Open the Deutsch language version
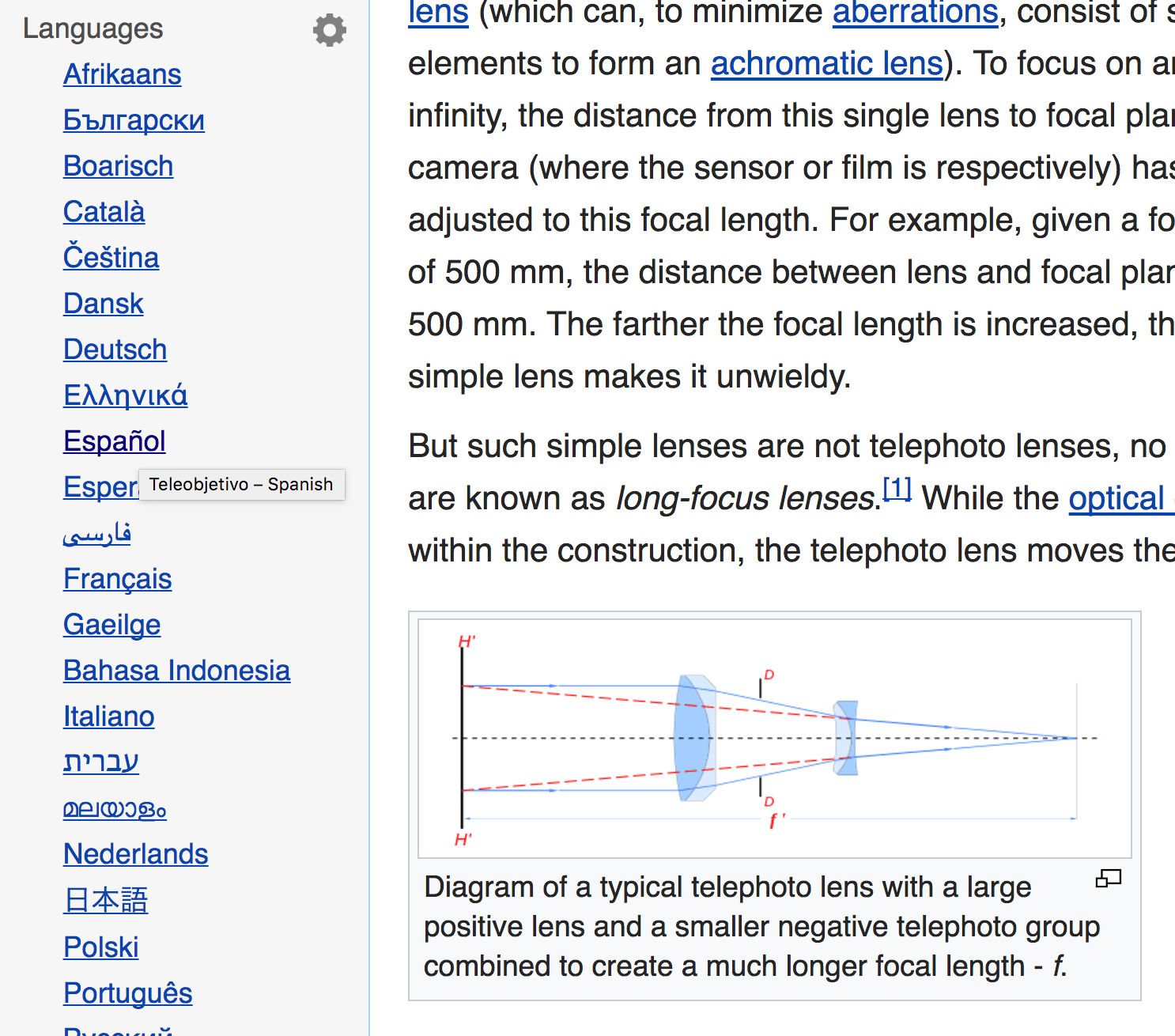Screen dimensions: 1175x1036 115,350
